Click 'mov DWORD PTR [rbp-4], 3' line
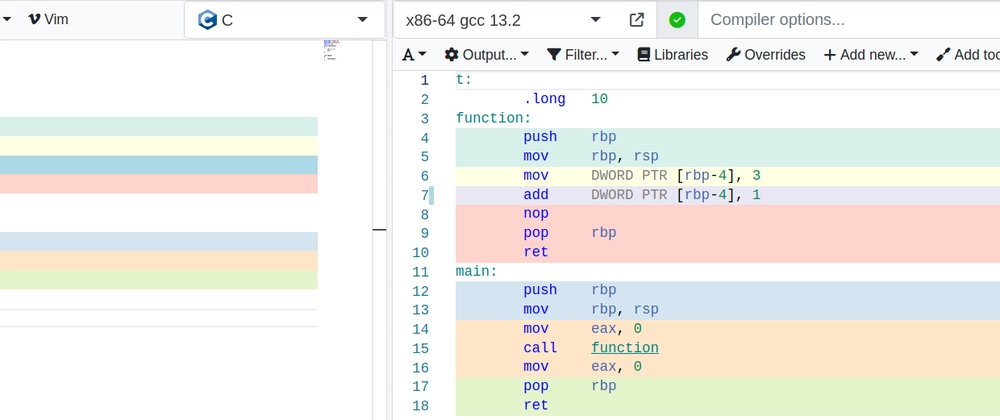This screenshot has width=1000, height=420. (x=642, y=175)
